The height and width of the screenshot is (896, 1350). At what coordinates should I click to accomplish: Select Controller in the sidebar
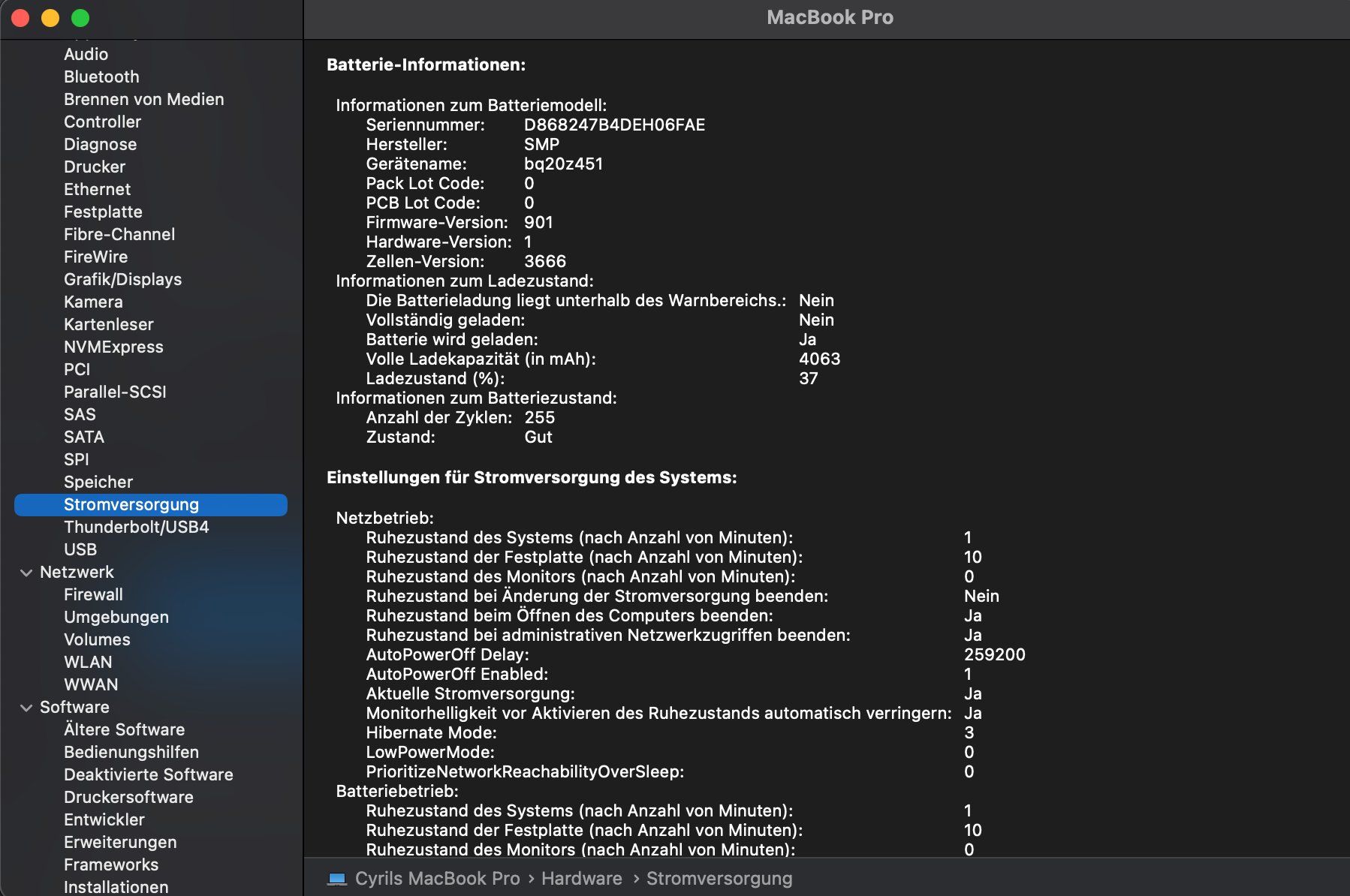[102, 122]
